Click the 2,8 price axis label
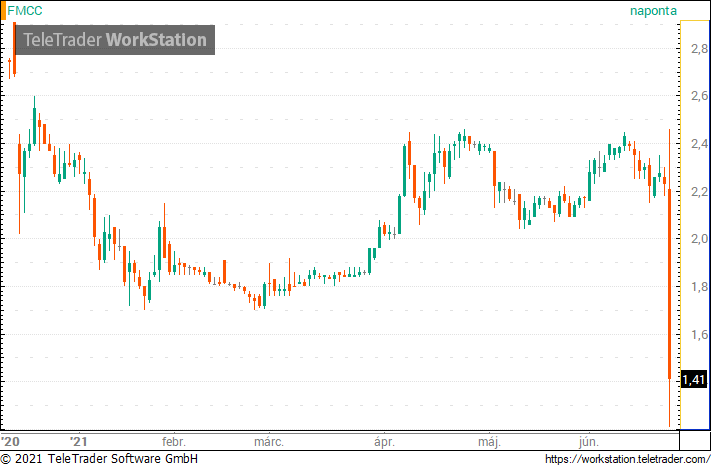 coord(699,48)
